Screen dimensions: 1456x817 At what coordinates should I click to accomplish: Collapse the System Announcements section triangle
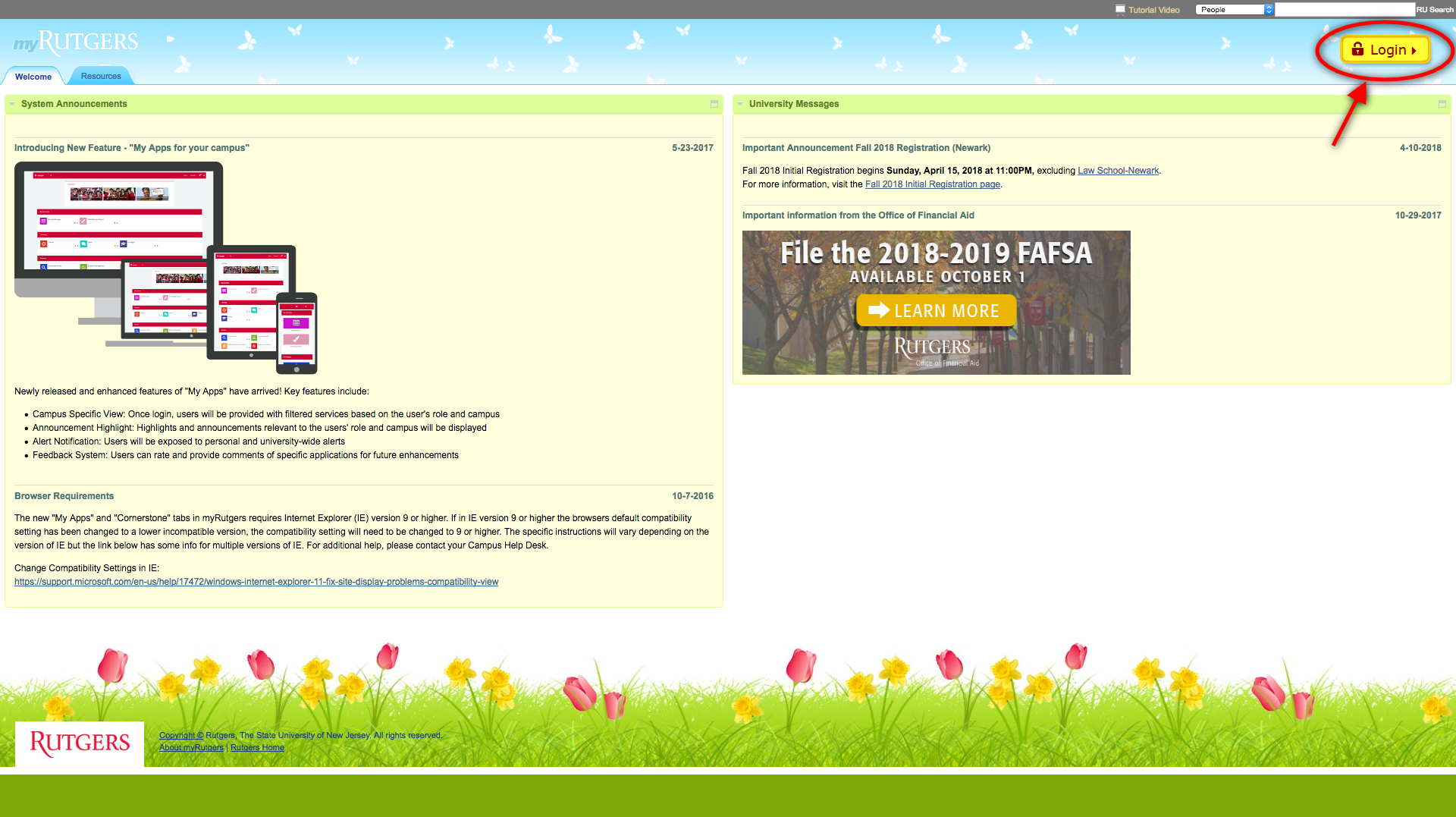12,104
